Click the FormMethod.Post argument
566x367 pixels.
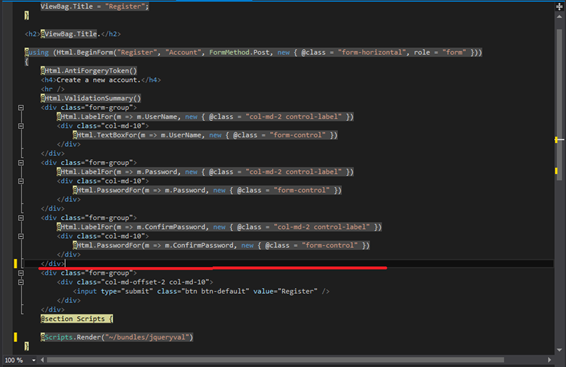(239, 52)
